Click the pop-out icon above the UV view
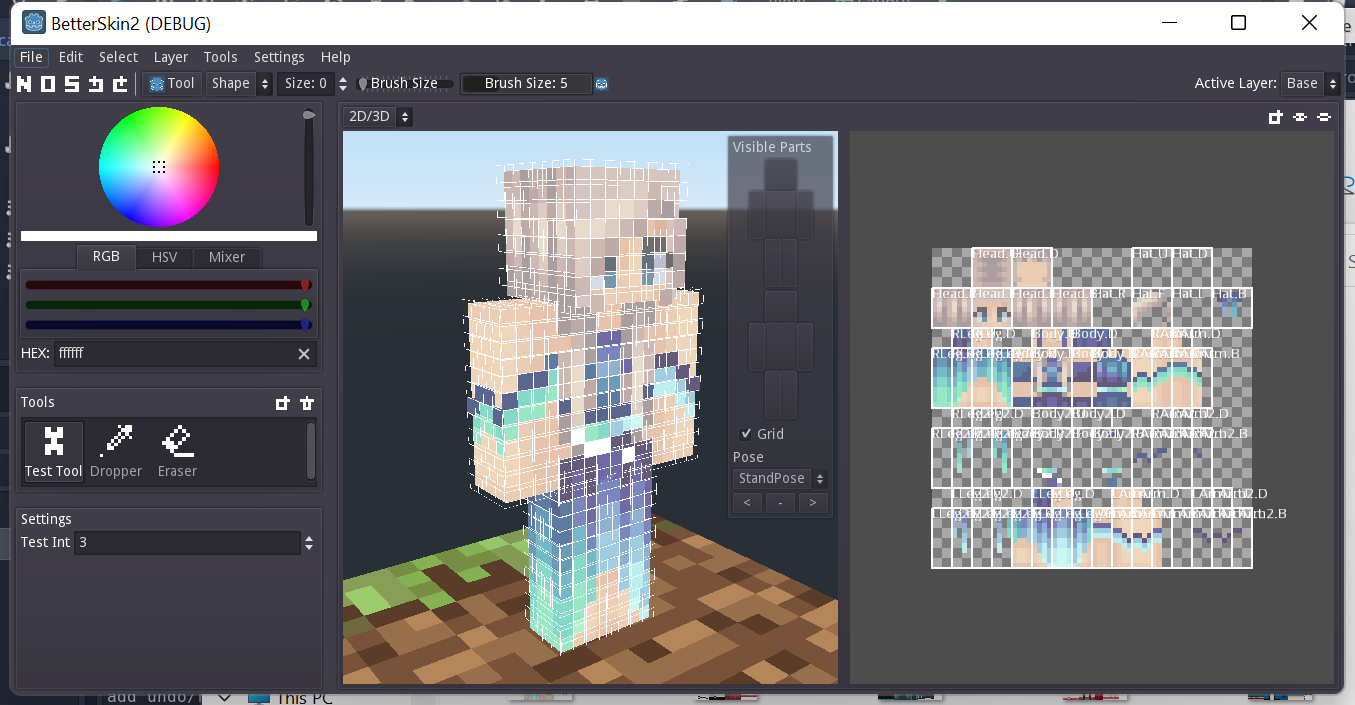 click(1275, 117)
